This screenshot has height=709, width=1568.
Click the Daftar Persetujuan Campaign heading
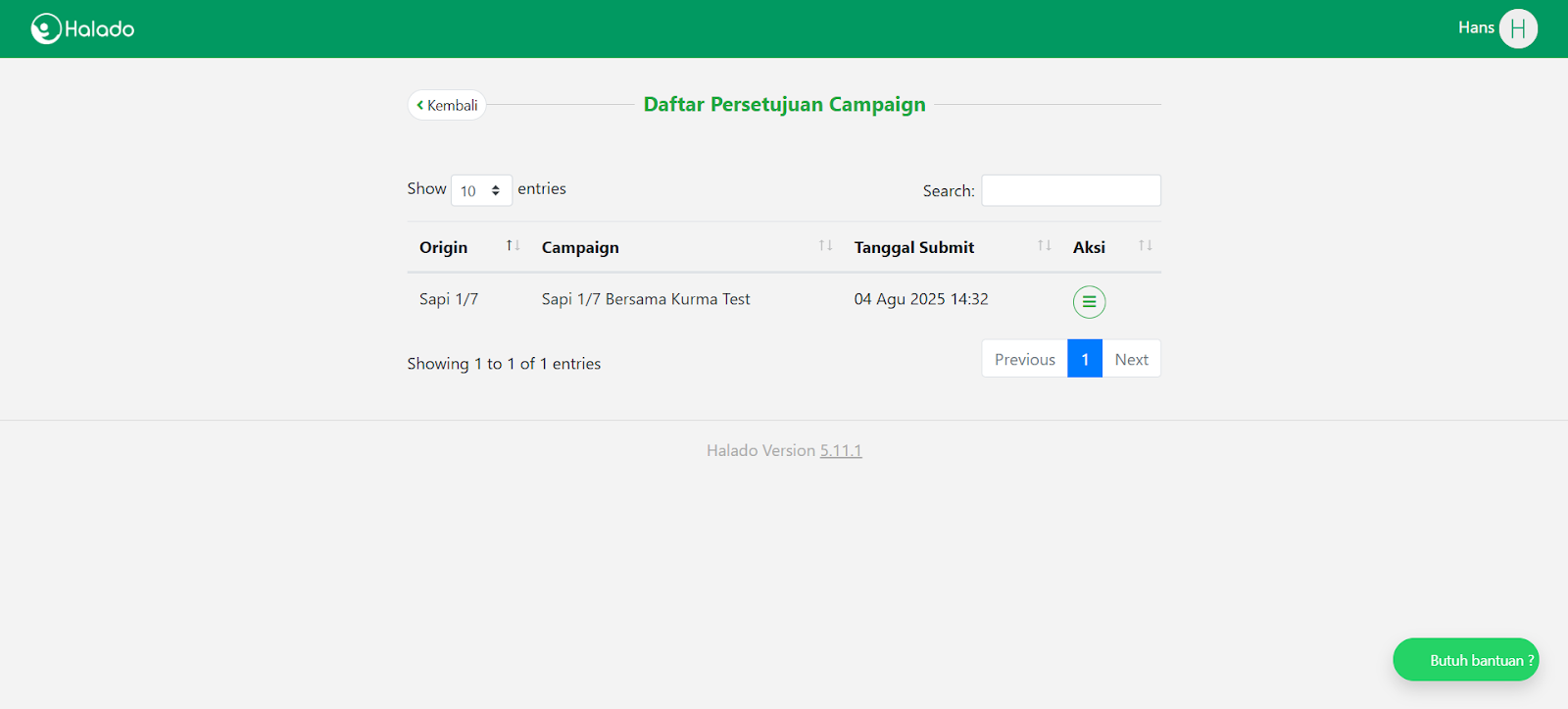click(784, 104)
